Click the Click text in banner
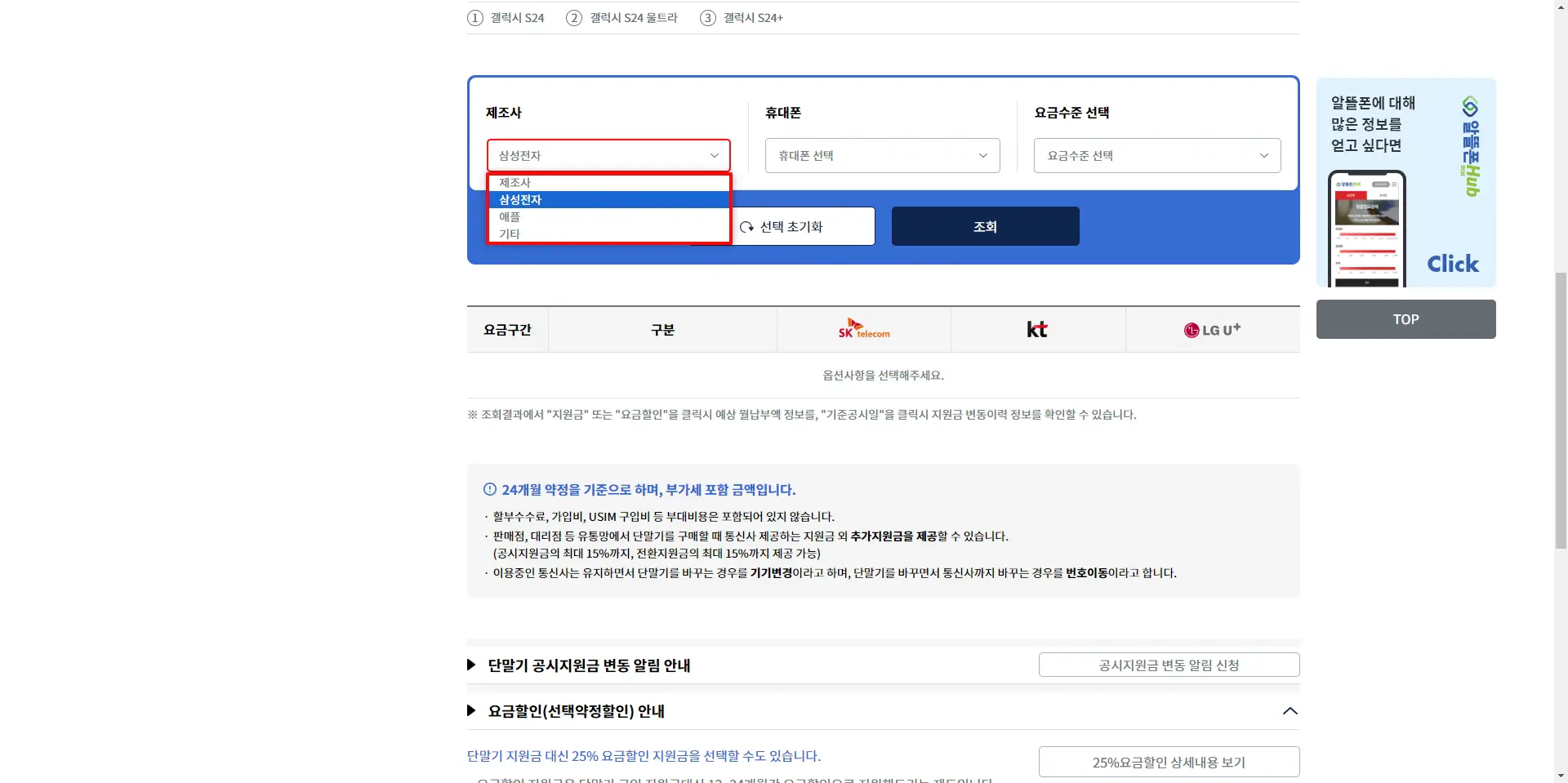 pos(1453,264)
